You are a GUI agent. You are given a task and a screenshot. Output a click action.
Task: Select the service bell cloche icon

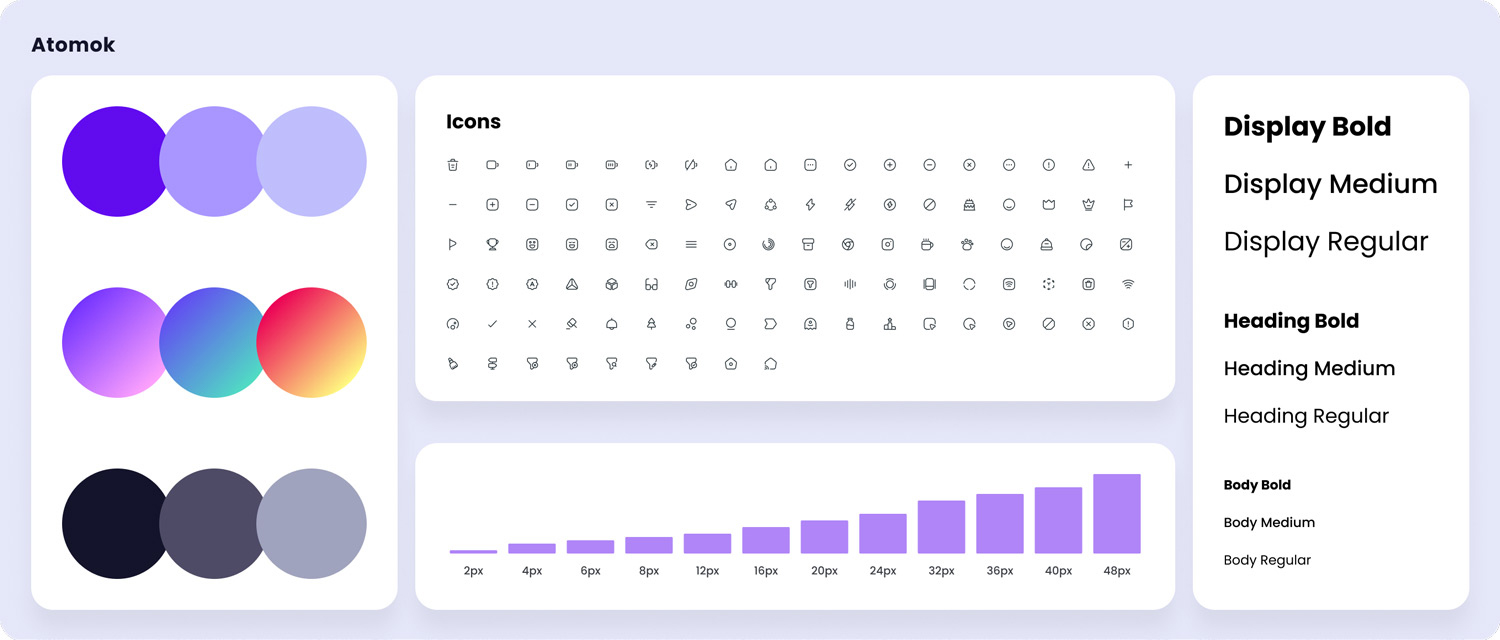pyautogui.click(x=1049, y=244)
